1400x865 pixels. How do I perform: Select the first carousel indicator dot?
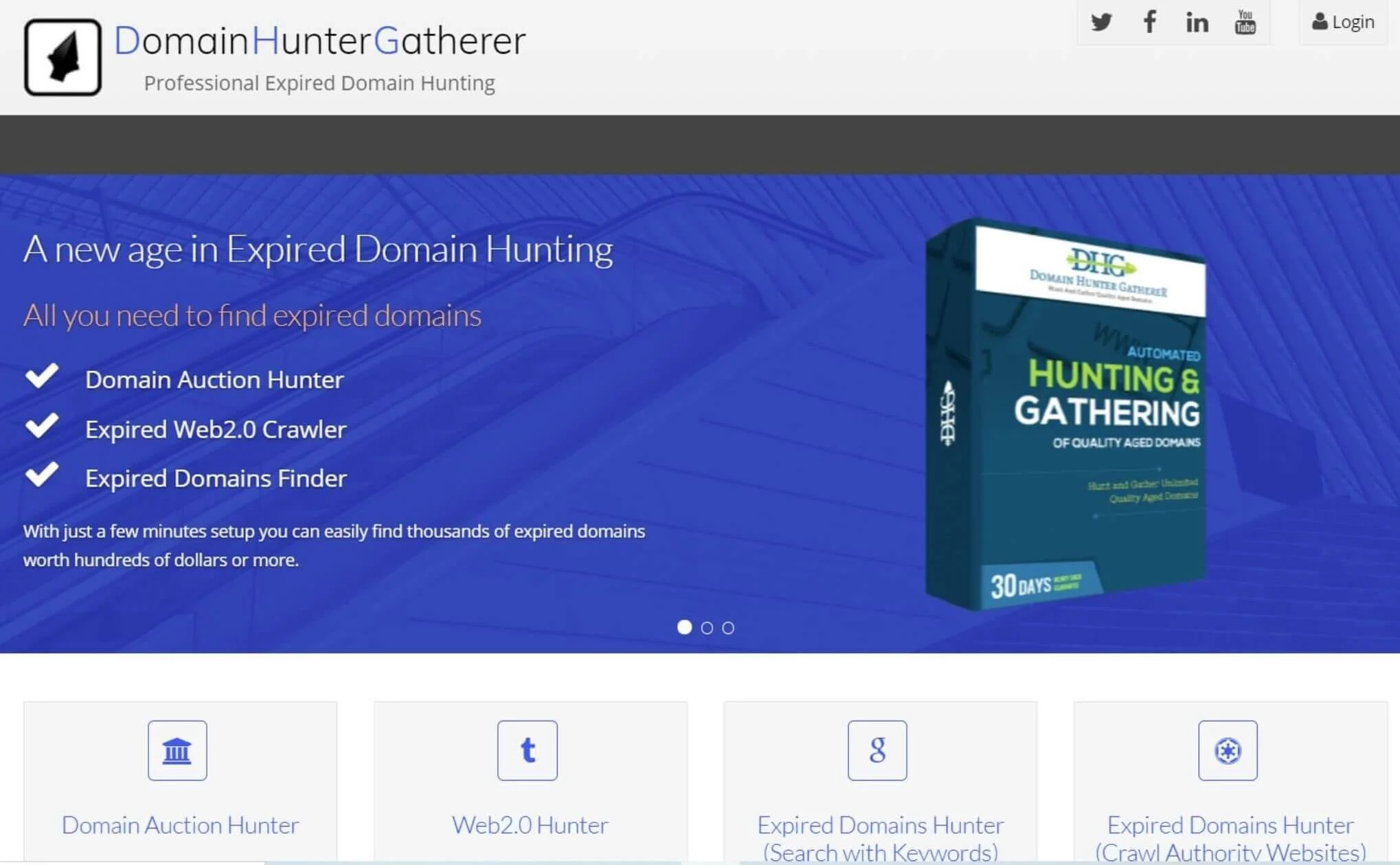[684, 627]
